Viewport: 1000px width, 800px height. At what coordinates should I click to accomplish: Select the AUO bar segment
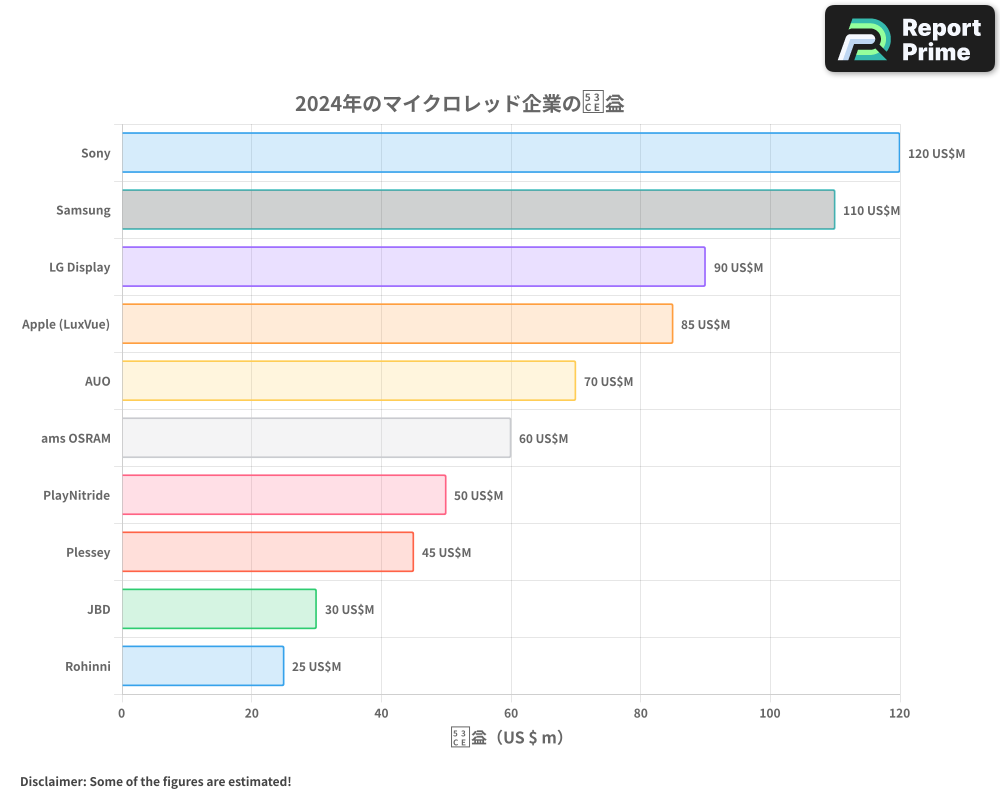point(348,381)
